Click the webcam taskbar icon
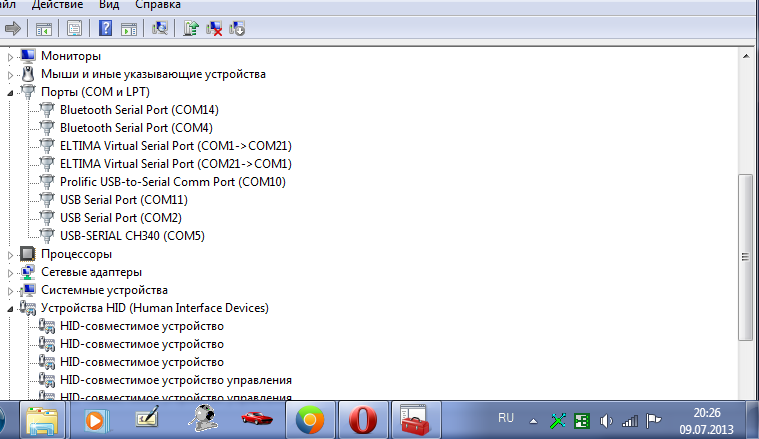Screen dimensions: 759x439 click(x=202, y=418)
